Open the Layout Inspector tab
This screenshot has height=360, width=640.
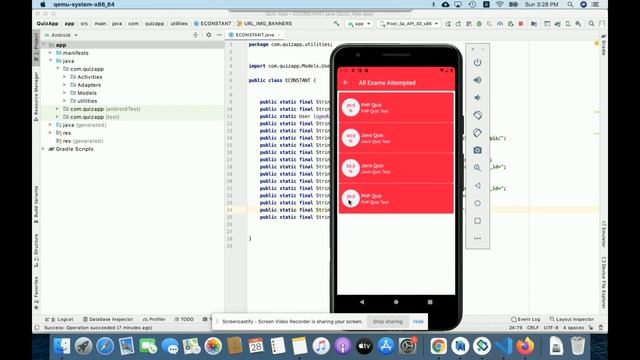pyautogui.click(x=571, y=319)
